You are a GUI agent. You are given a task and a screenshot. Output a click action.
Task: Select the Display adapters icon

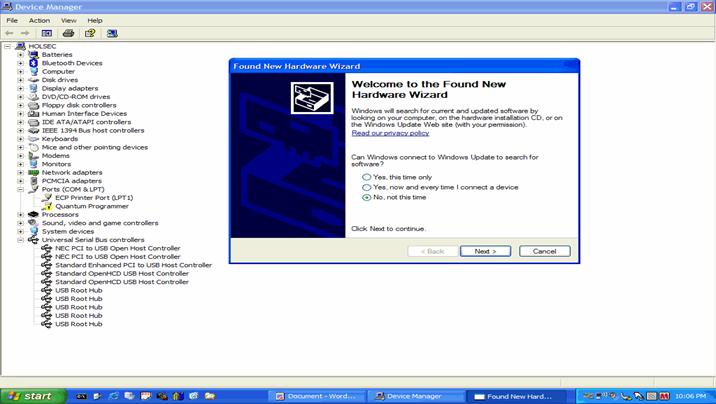click(x=33, y=88)
